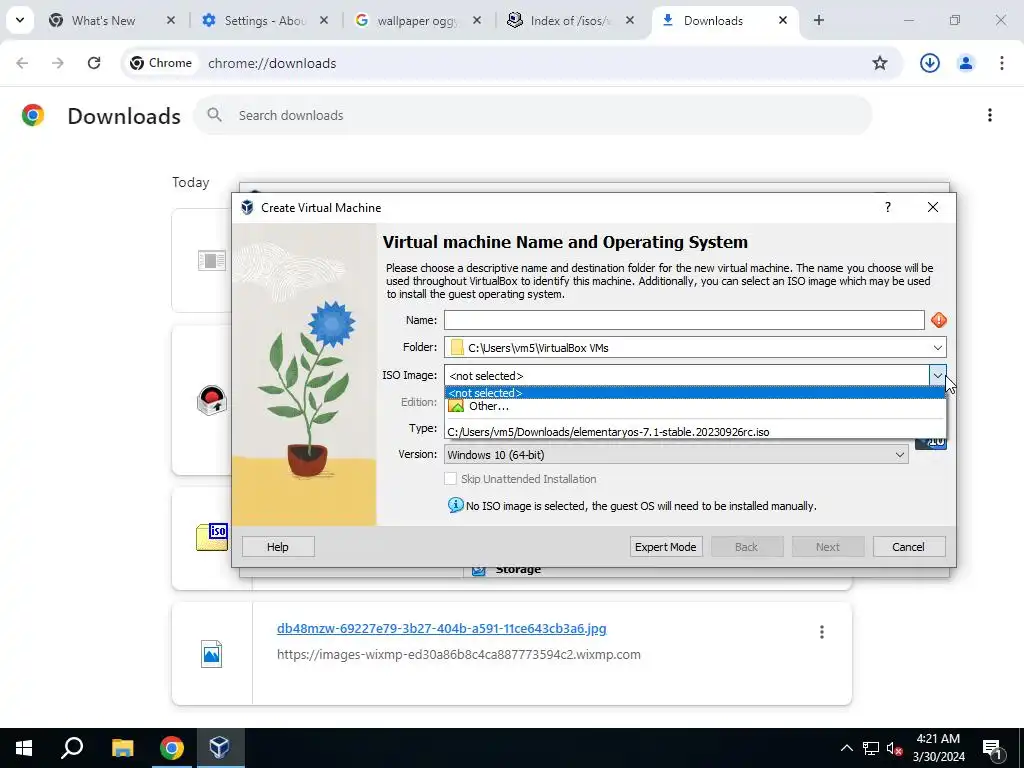This screenshot has width=1024, height=768.
Task: Click the info icon beside 'No ISO image' message
Action: tap(455, 505)
